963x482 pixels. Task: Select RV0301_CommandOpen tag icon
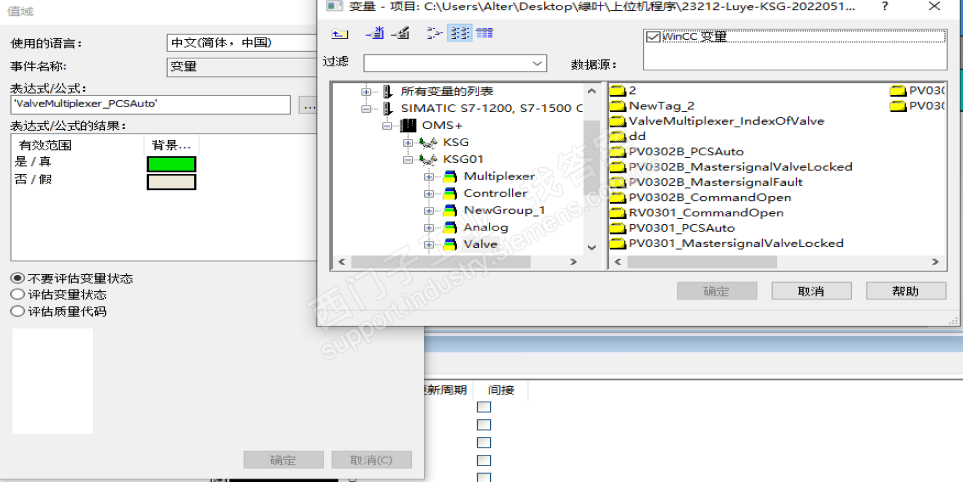(x=618, y=213)
